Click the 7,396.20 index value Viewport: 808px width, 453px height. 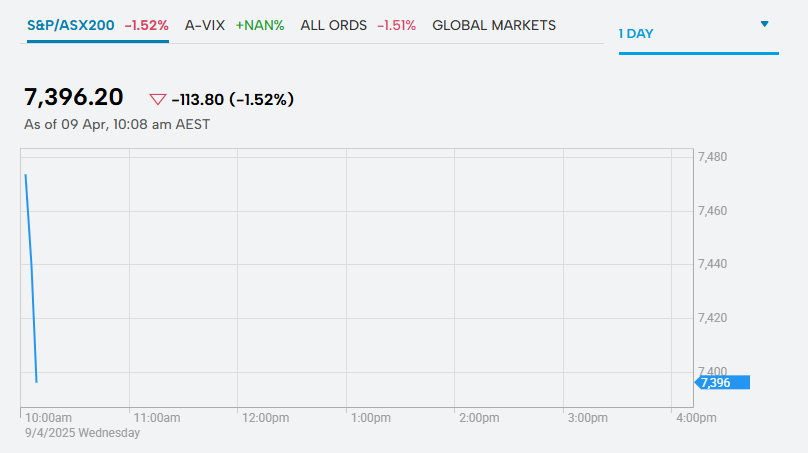pos(74,97)
